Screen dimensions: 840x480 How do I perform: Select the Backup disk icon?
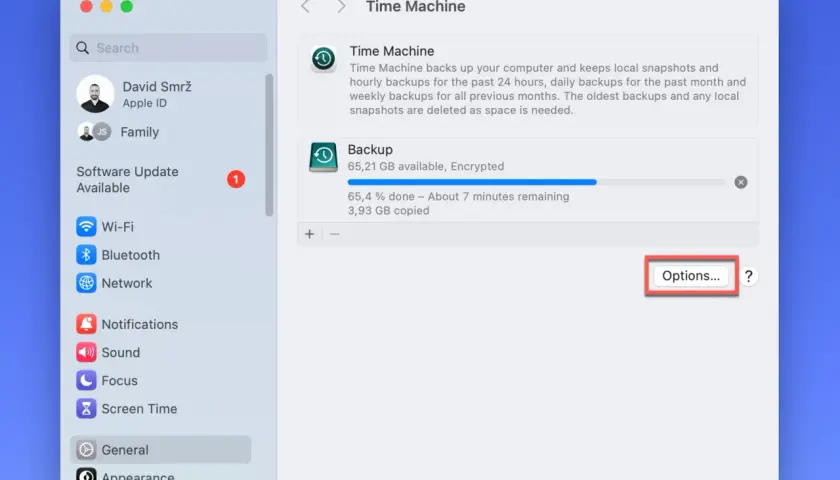(324, 157)
